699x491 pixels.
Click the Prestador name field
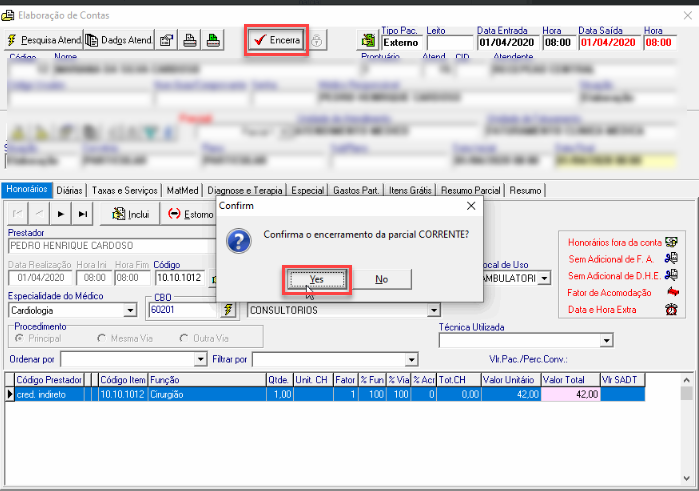[112, 246]
